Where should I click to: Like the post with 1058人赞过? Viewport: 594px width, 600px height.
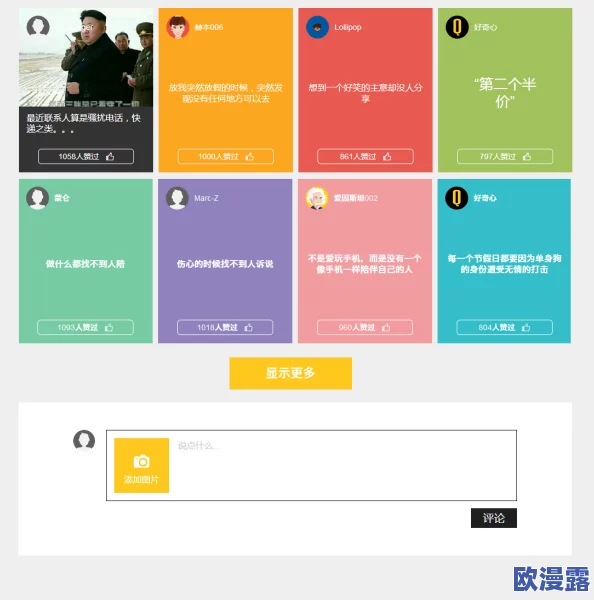(86, 156)
